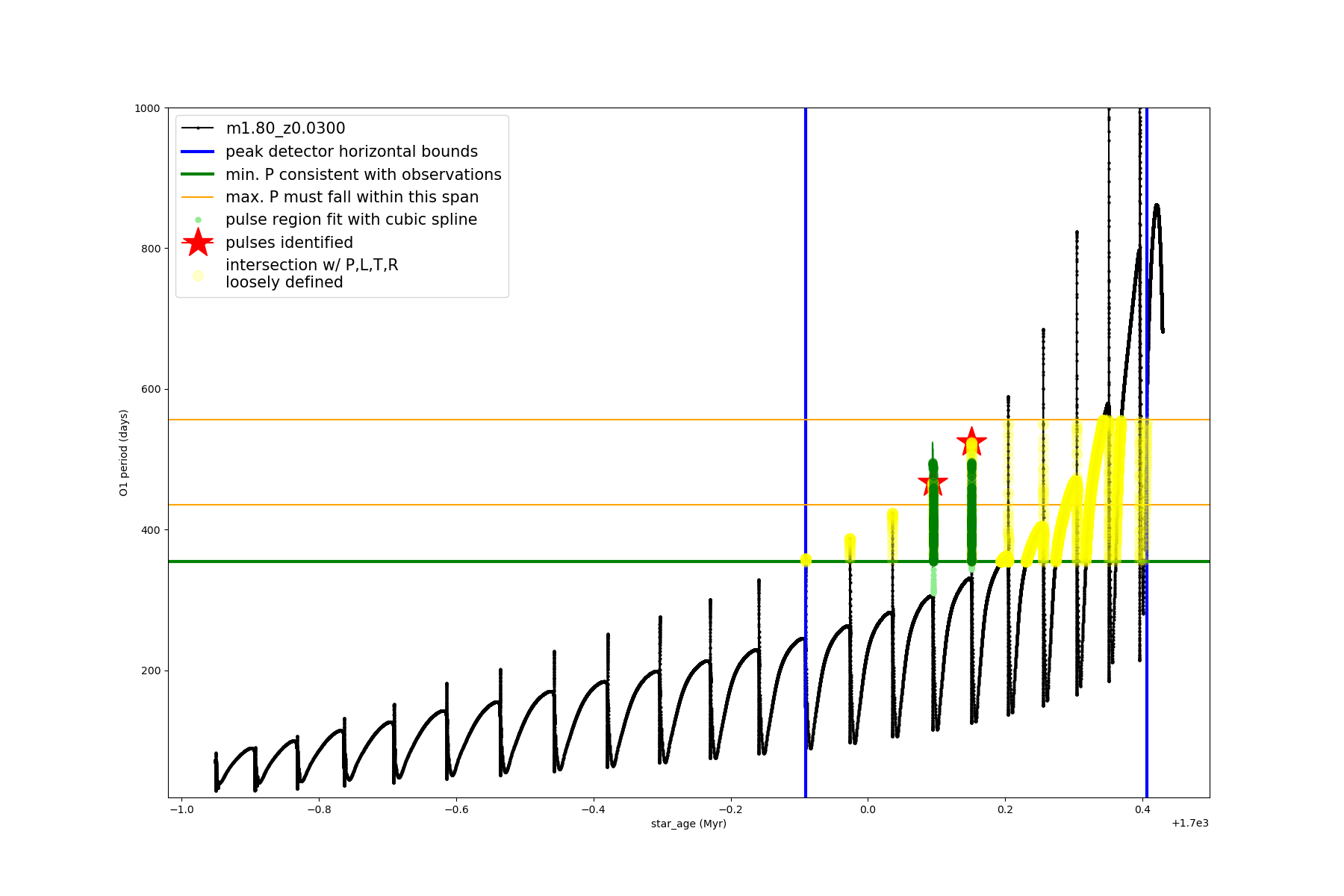Click the 1000 tick label on y-axis
The height and width of the screenshot is (896, 1344).
pos(147,108)
